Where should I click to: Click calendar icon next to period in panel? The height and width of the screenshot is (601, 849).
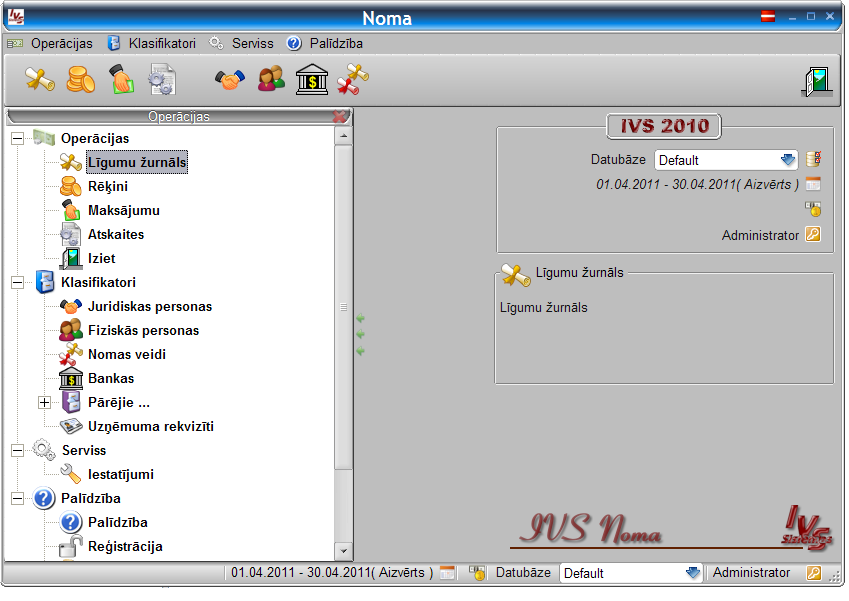(813, 184)
